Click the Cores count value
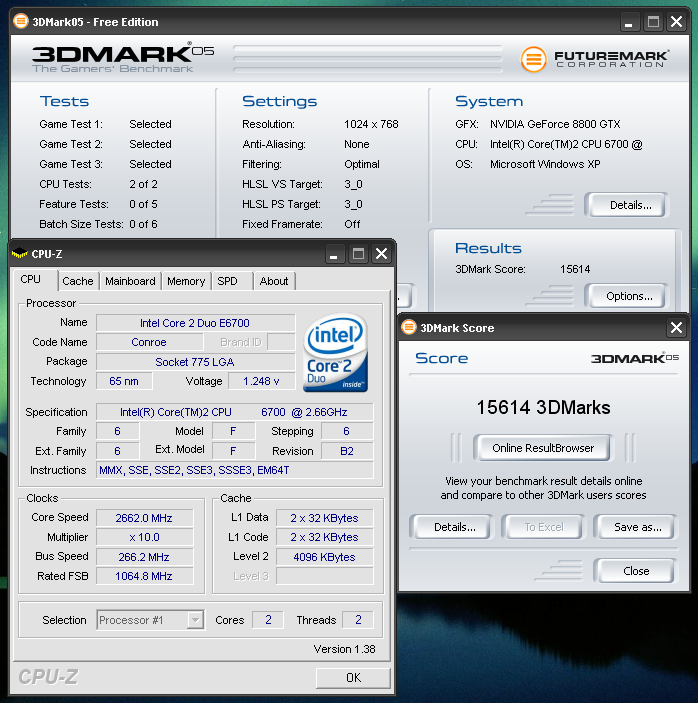The width and height of the screenshot is (698, 703). coord(268,620)
